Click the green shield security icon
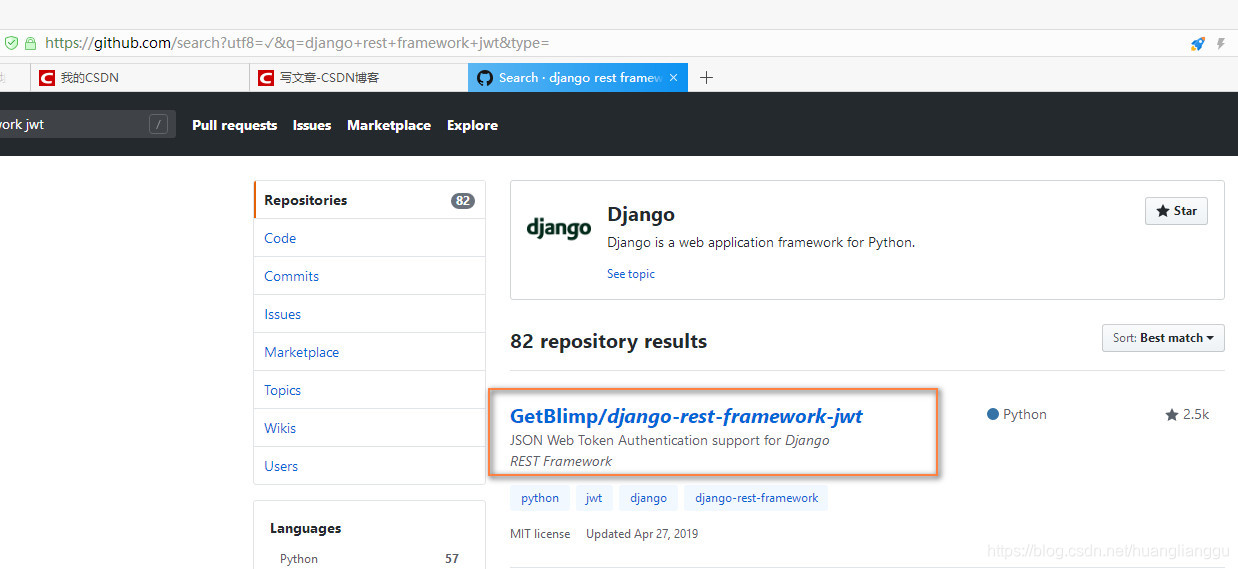The width and height of the screenshot is (1238, 569). click(x=11, y=43)
